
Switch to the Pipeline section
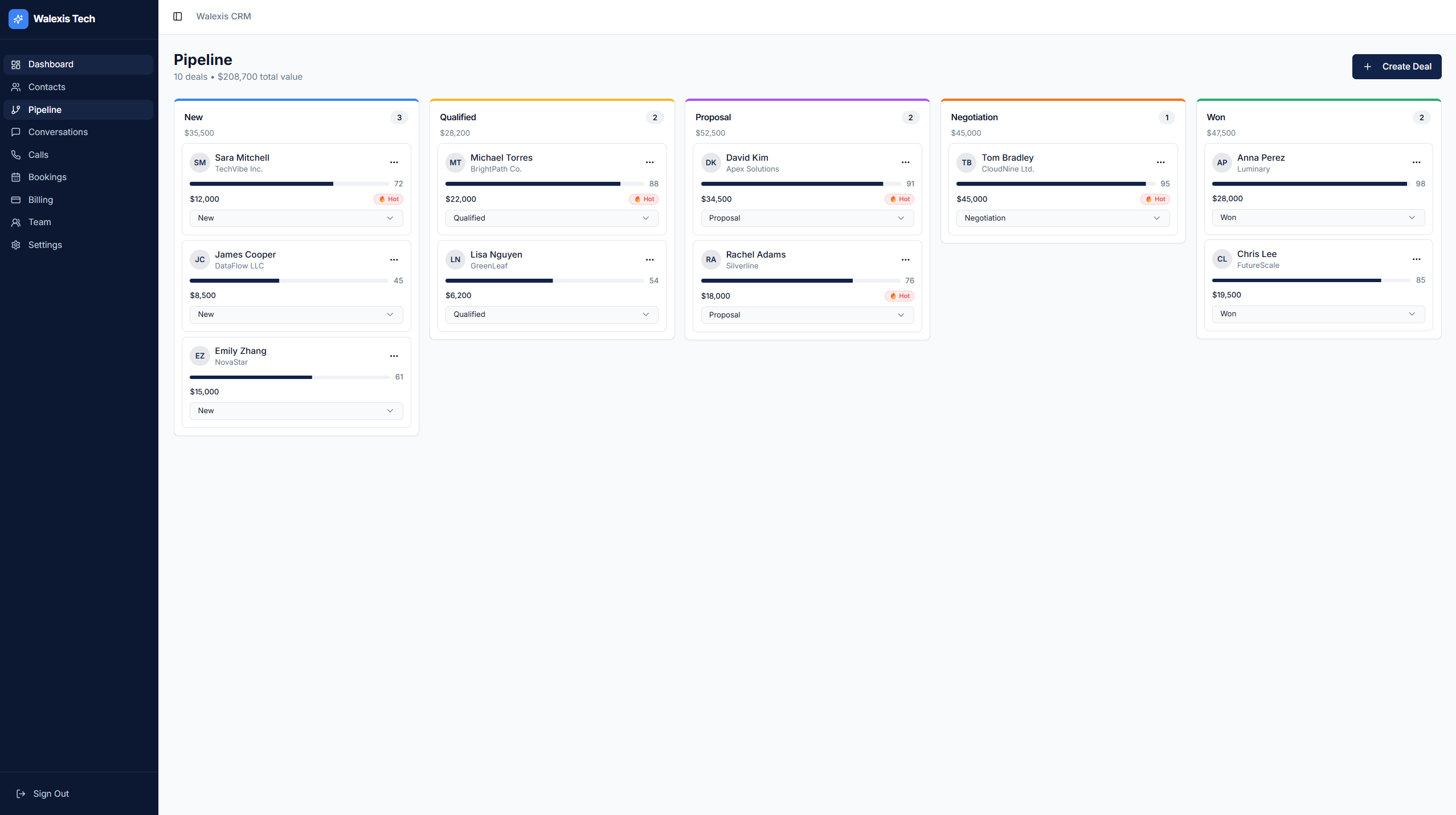(45, 109)
